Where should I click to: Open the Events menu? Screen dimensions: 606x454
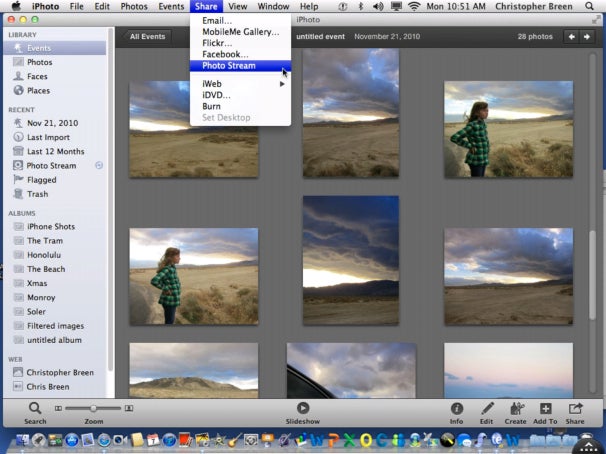click(171, 6)
